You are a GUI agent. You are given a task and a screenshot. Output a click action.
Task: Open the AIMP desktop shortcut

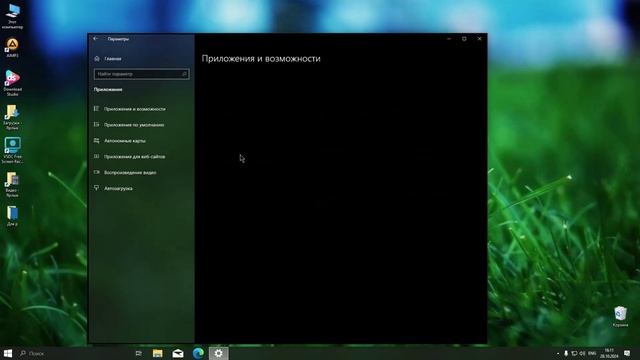tap(12, 47)
